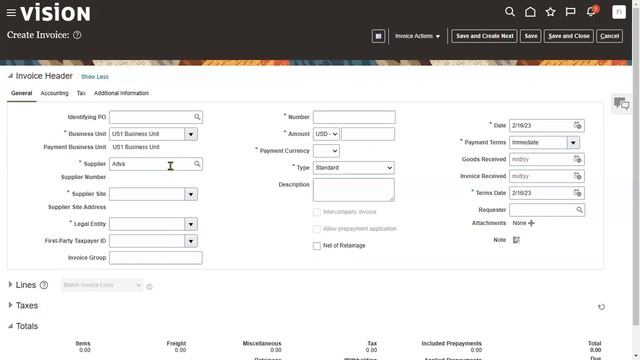
Task: Click the Amount input field
Action: [368, 134]
